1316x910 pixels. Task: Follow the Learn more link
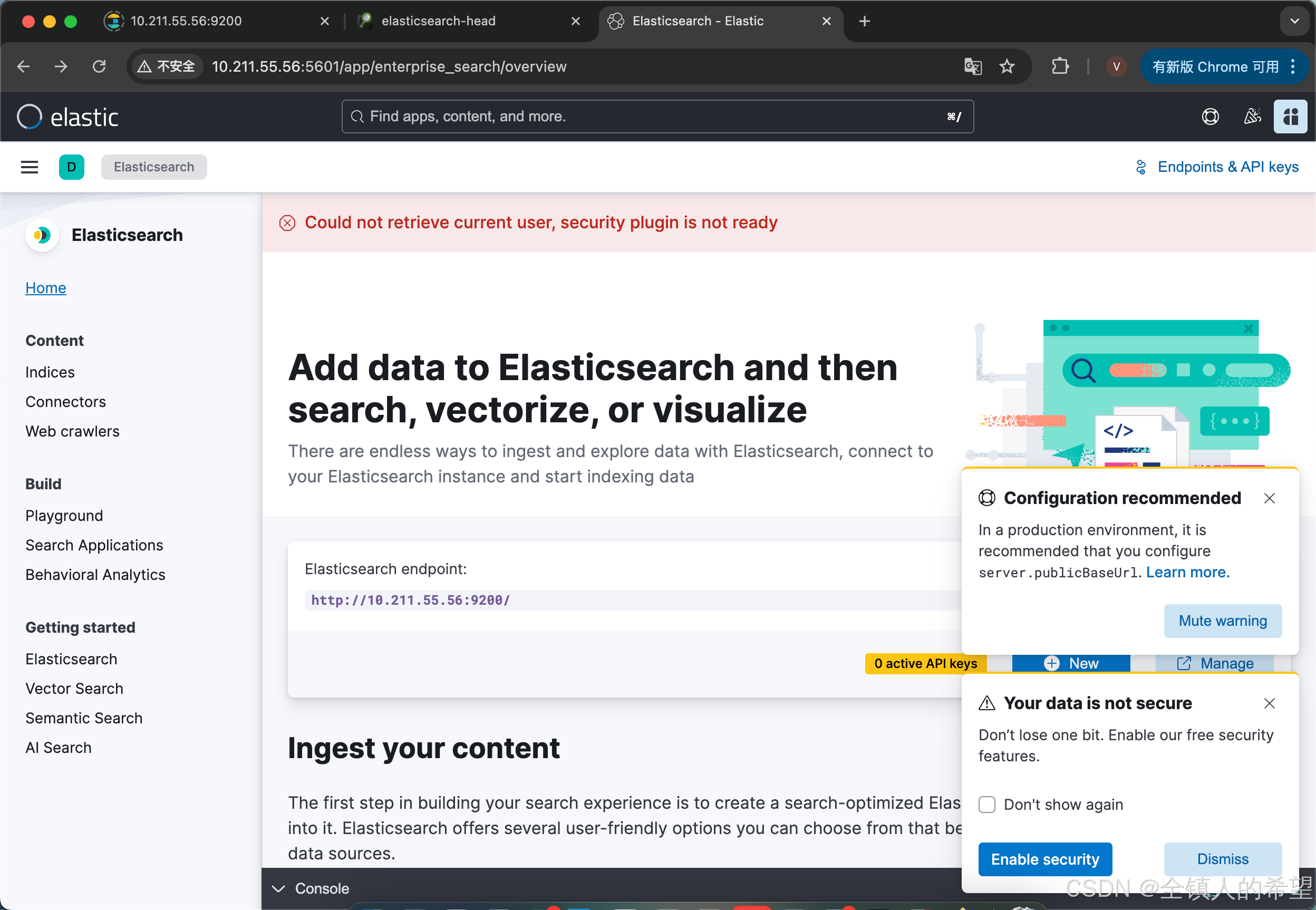coord(1188,573)
